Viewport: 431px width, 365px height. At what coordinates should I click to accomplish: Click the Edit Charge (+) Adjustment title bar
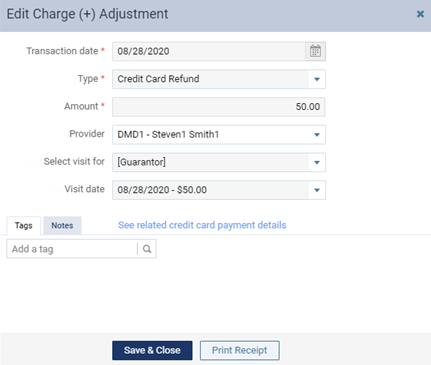pos(215,16)
